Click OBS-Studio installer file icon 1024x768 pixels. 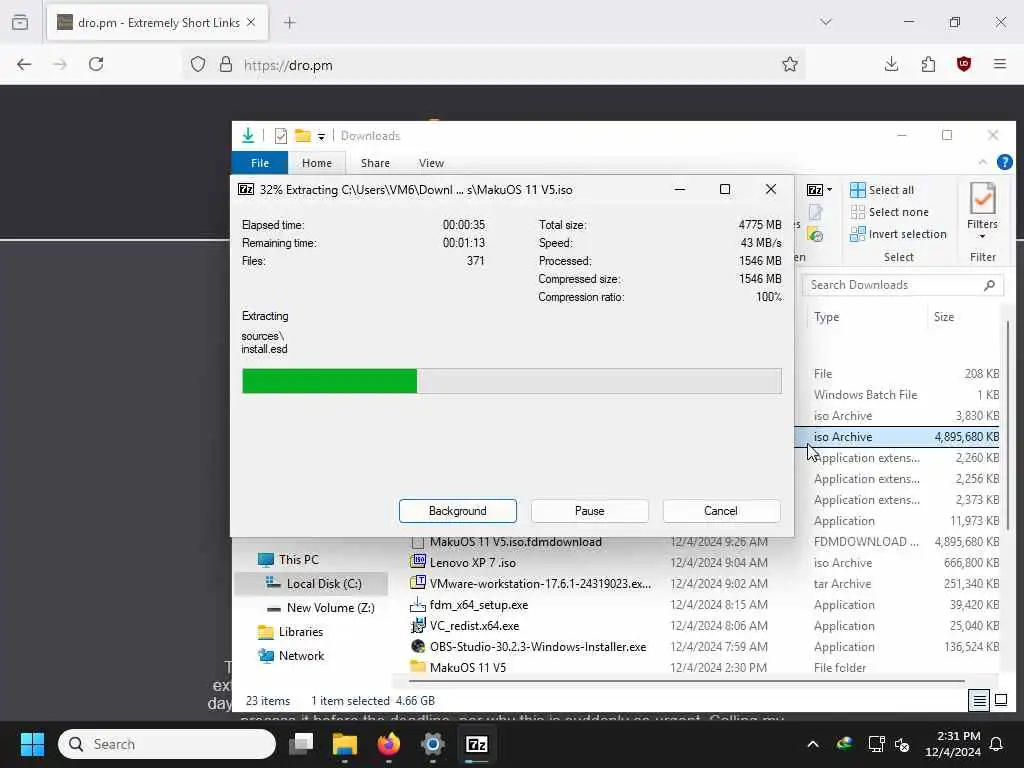418,647
